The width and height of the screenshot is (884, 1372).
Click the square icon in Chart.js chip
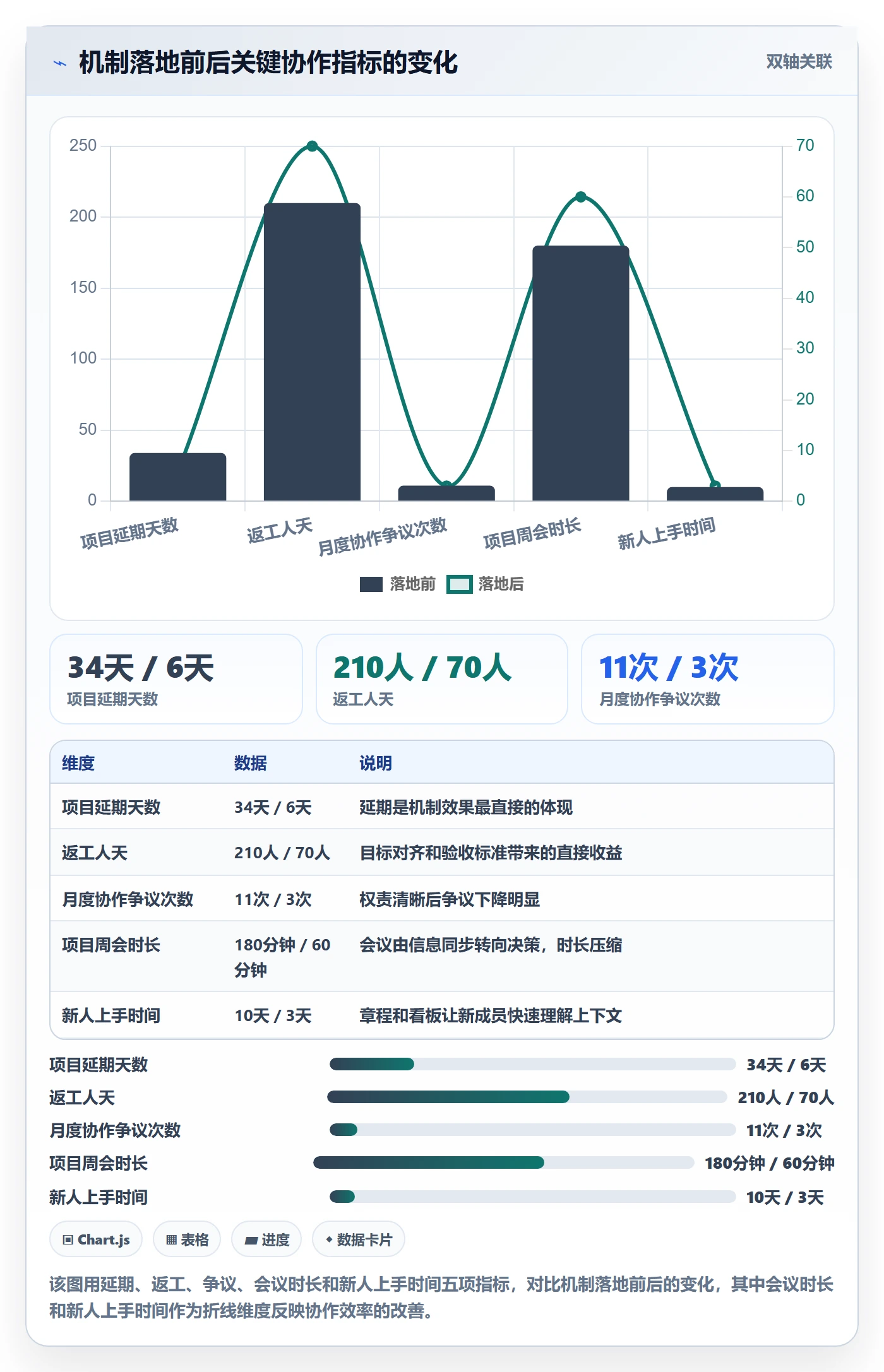68,1240
